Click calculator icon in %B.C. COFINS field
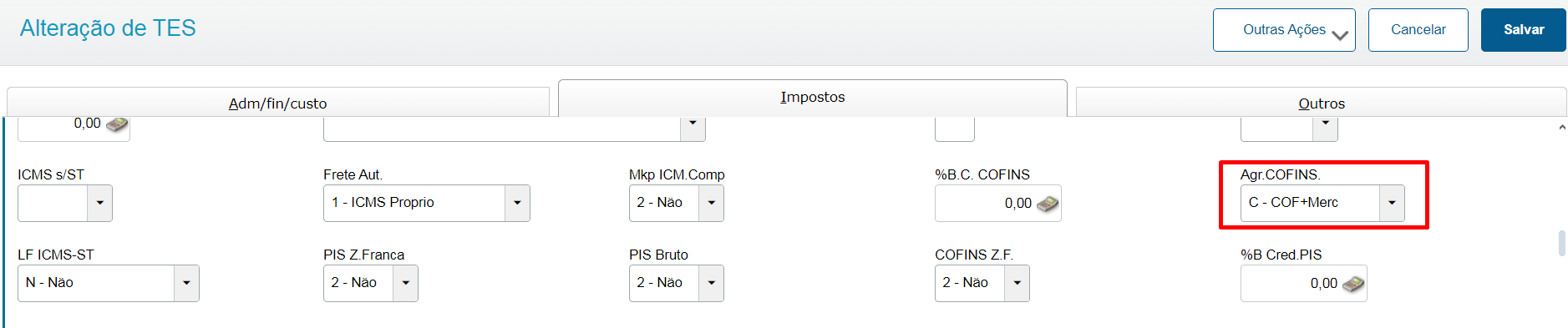Viewport: 1568px width, 328px height. tap(1048, 204)
